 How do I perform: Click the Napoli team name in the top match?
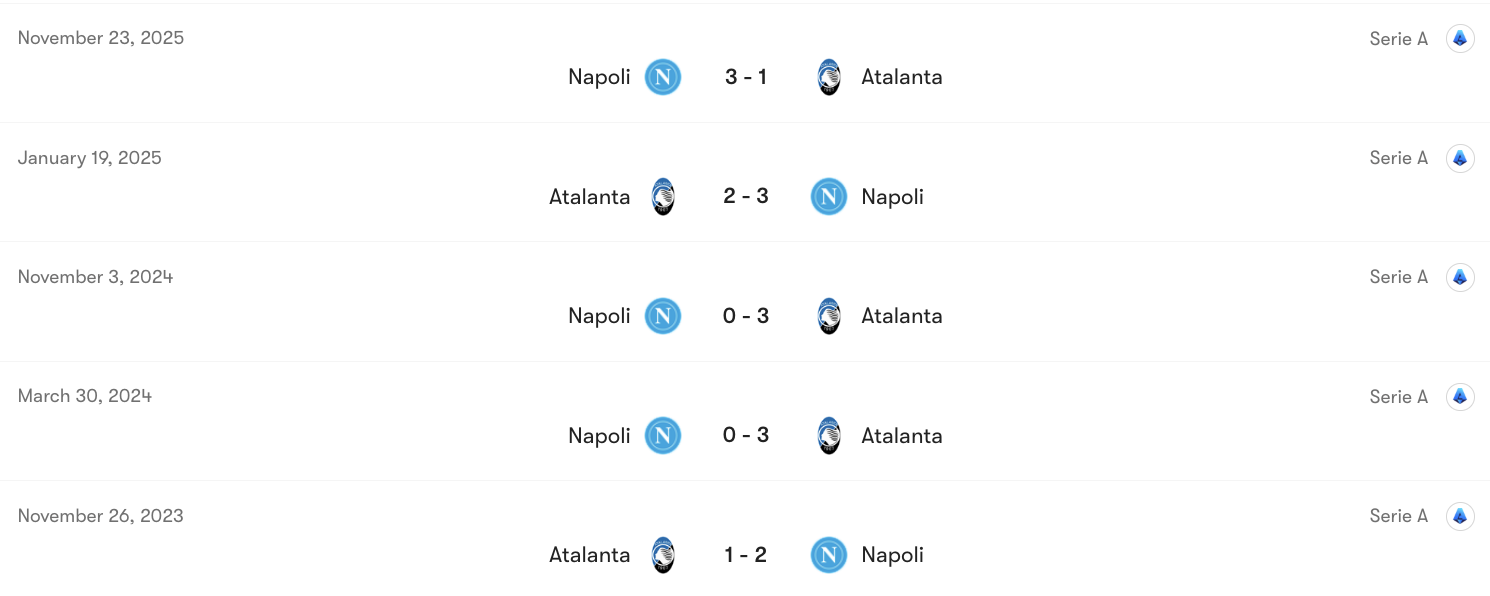click(x=598, y=77)
